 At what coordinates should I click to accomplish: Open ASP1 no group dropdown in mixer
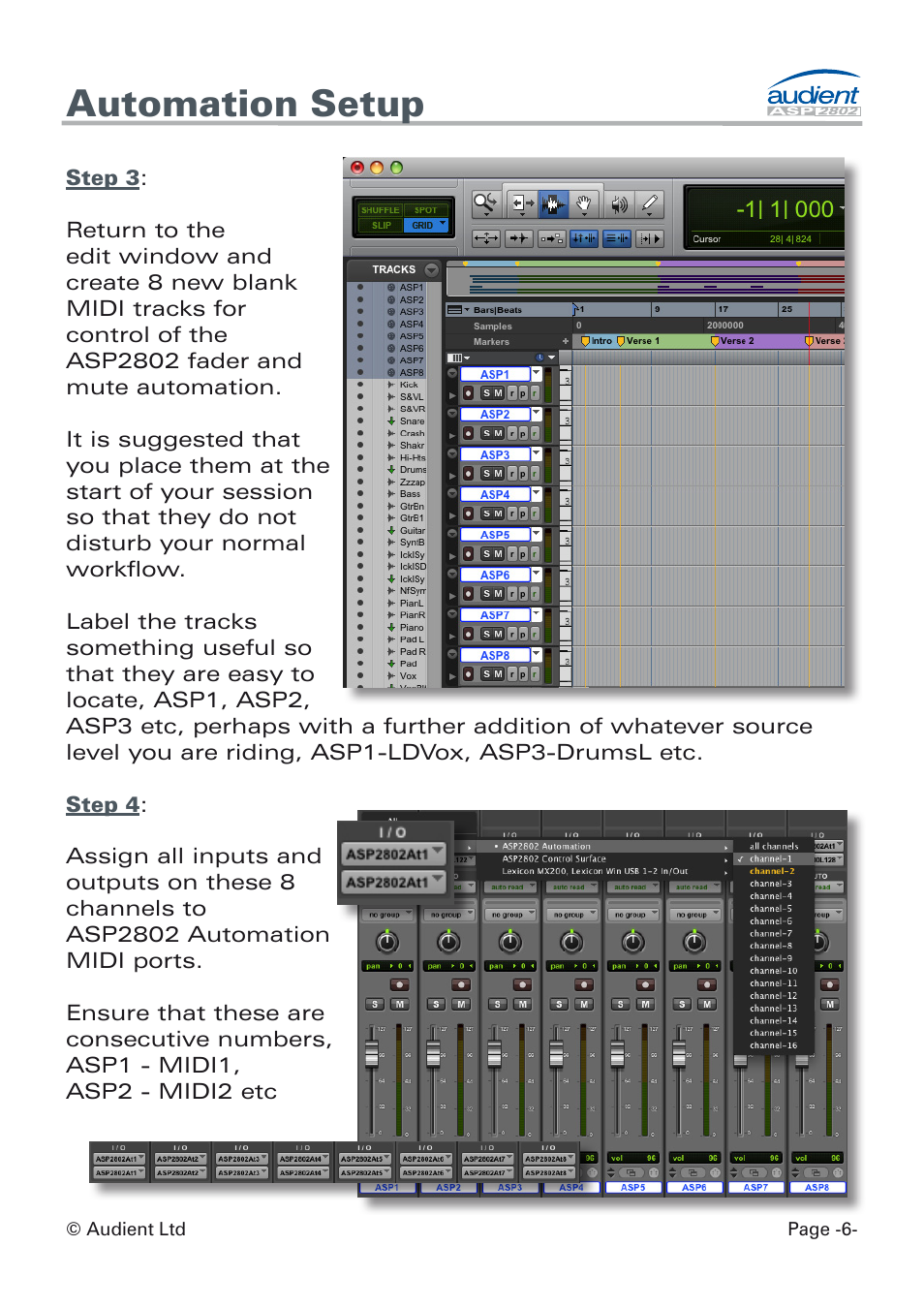[389, 915]
